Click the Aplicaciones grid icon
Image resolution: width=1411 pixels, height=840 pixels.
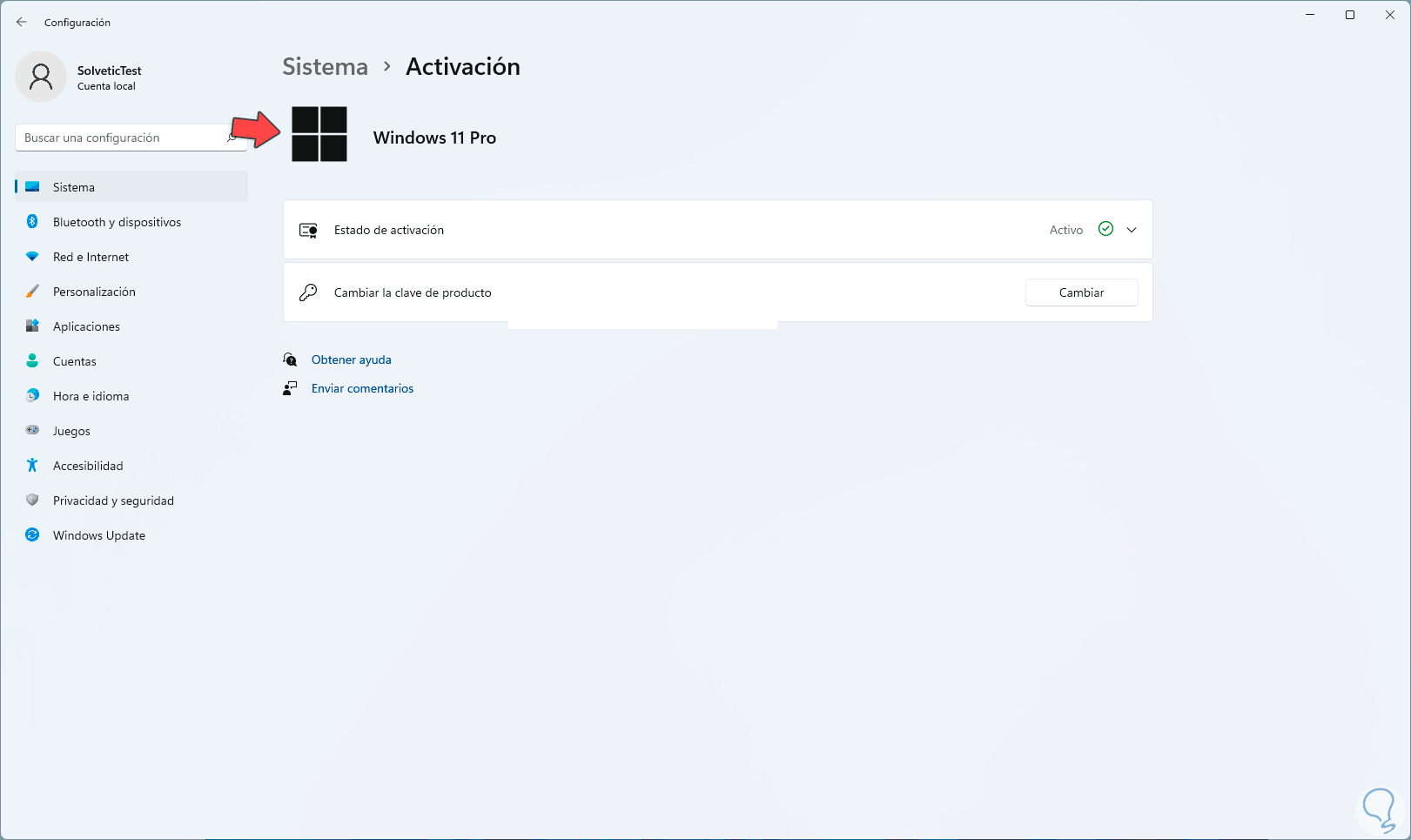(32, 326)
